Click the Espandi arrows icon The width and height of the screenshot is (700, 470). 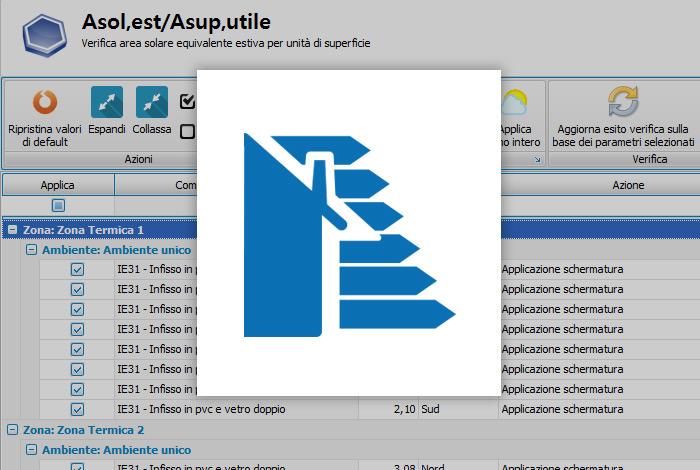(x=107, y=102)
